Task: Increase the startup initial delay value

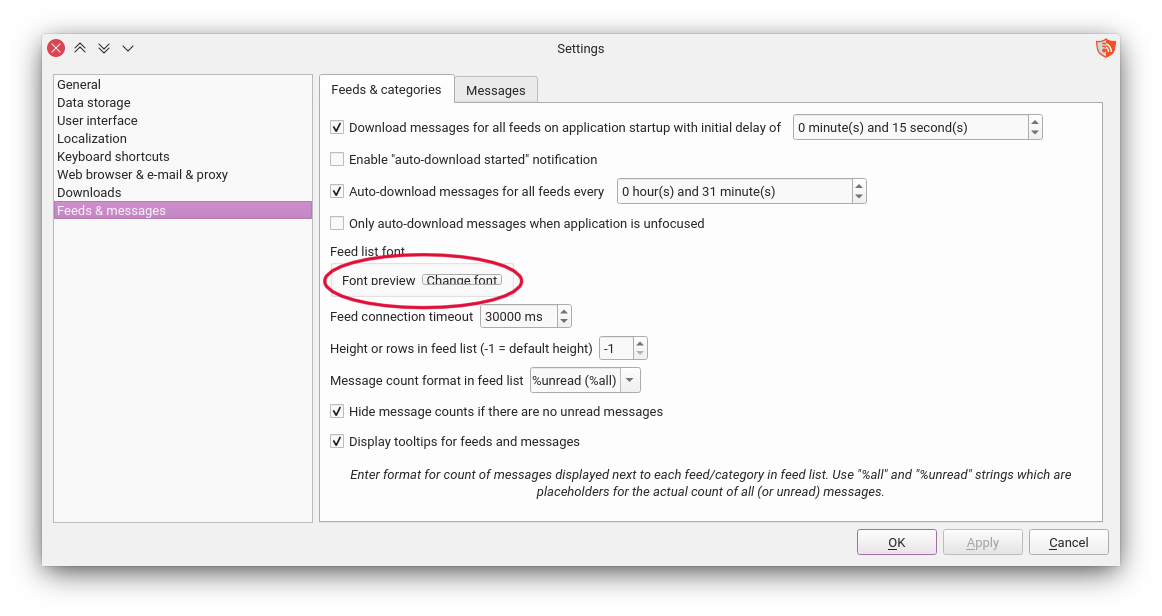Action: pyautogui.click(x=1035, y=122)
